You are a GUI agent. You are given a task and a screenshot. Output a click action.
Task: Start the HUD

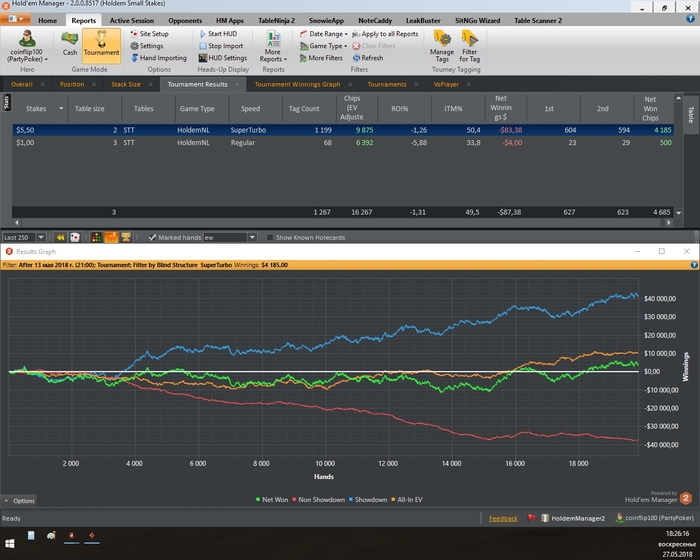(x=218, y=33)
